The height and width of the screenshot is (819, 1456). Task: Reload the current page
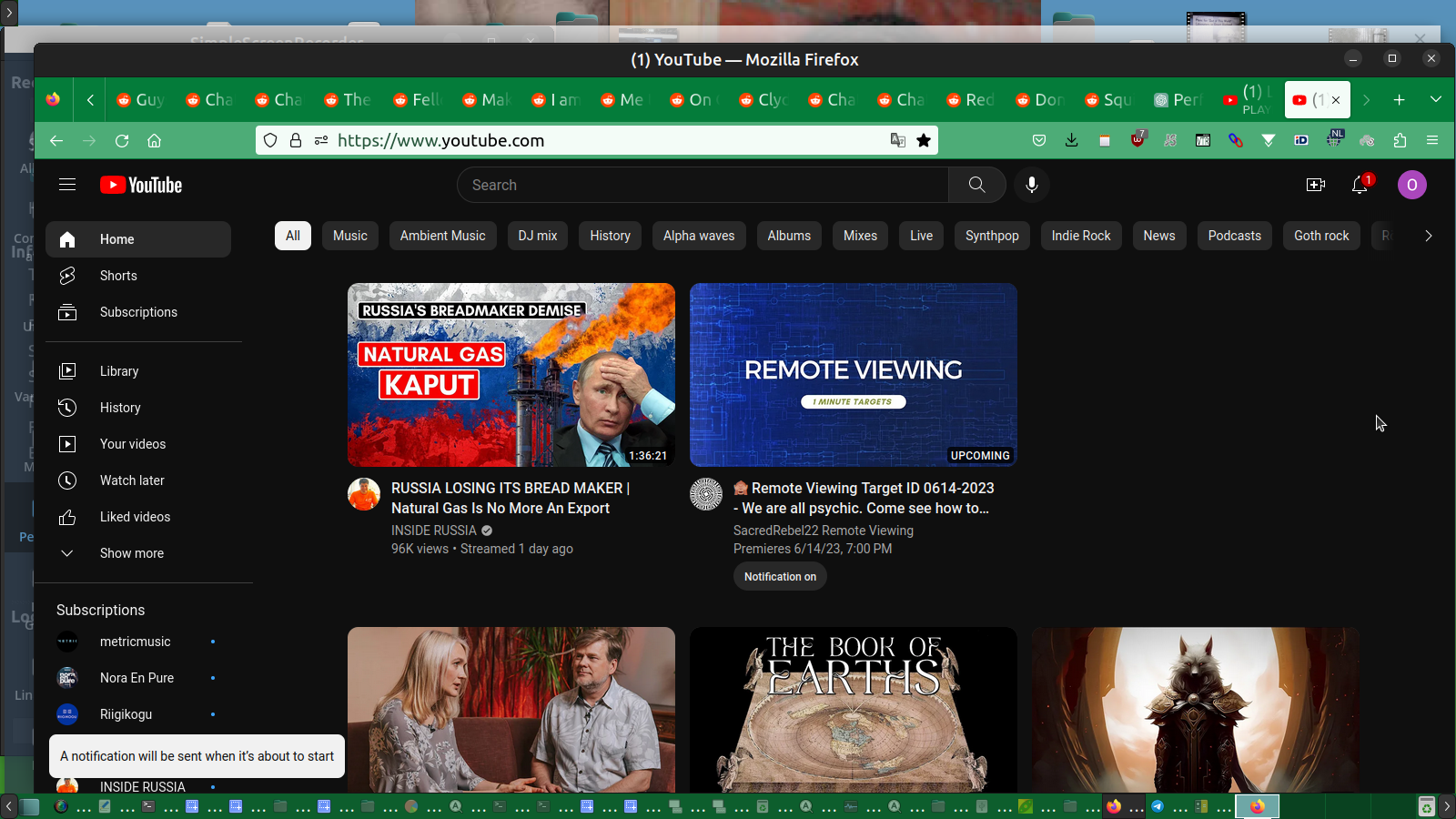click(x=122, y=140)
